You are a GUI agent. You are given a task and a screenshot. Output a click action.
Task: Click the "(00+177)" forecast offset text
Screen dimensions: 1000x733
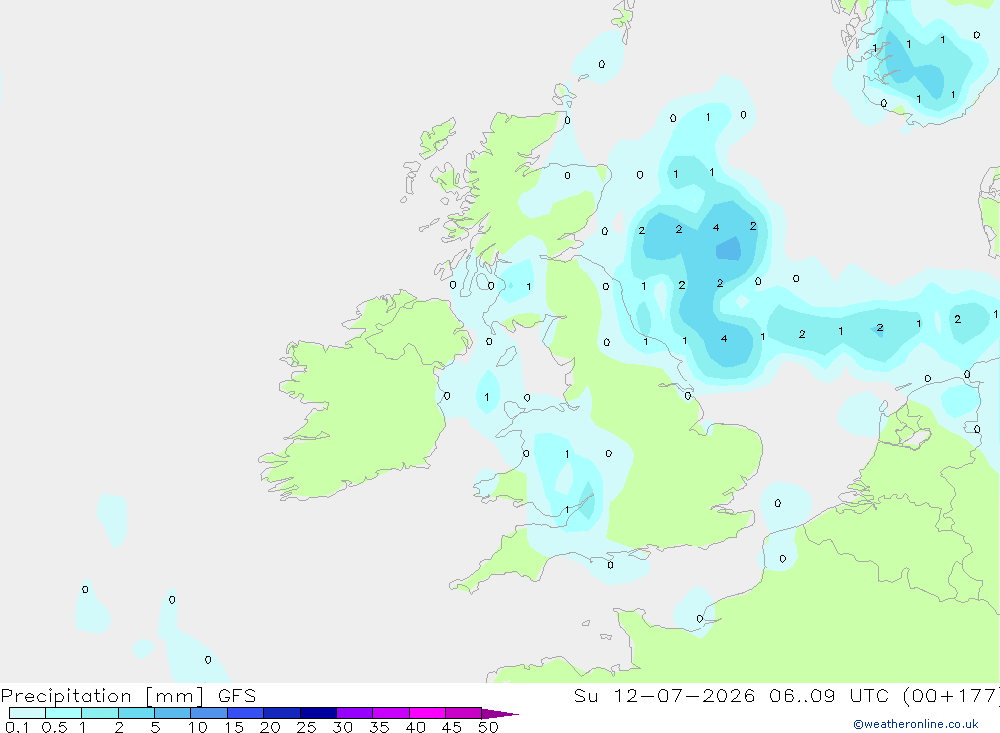tap(951, 696)
